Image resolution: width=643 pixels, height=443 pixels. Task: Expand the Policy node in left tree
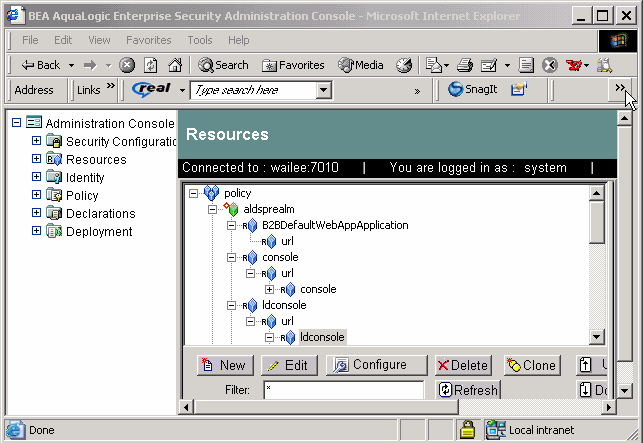pos(36,195)
